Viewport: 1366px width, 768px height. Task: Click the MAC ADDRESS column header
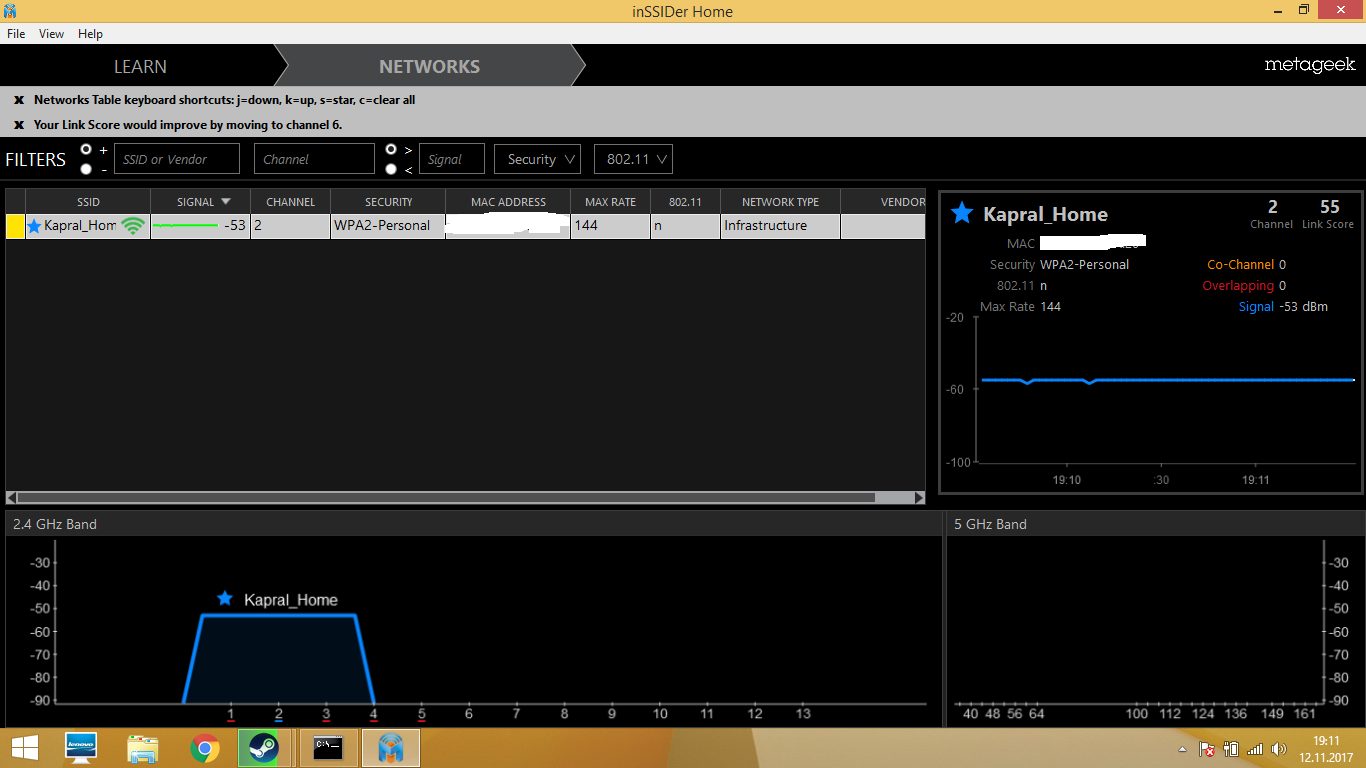[x=508, y=202]
